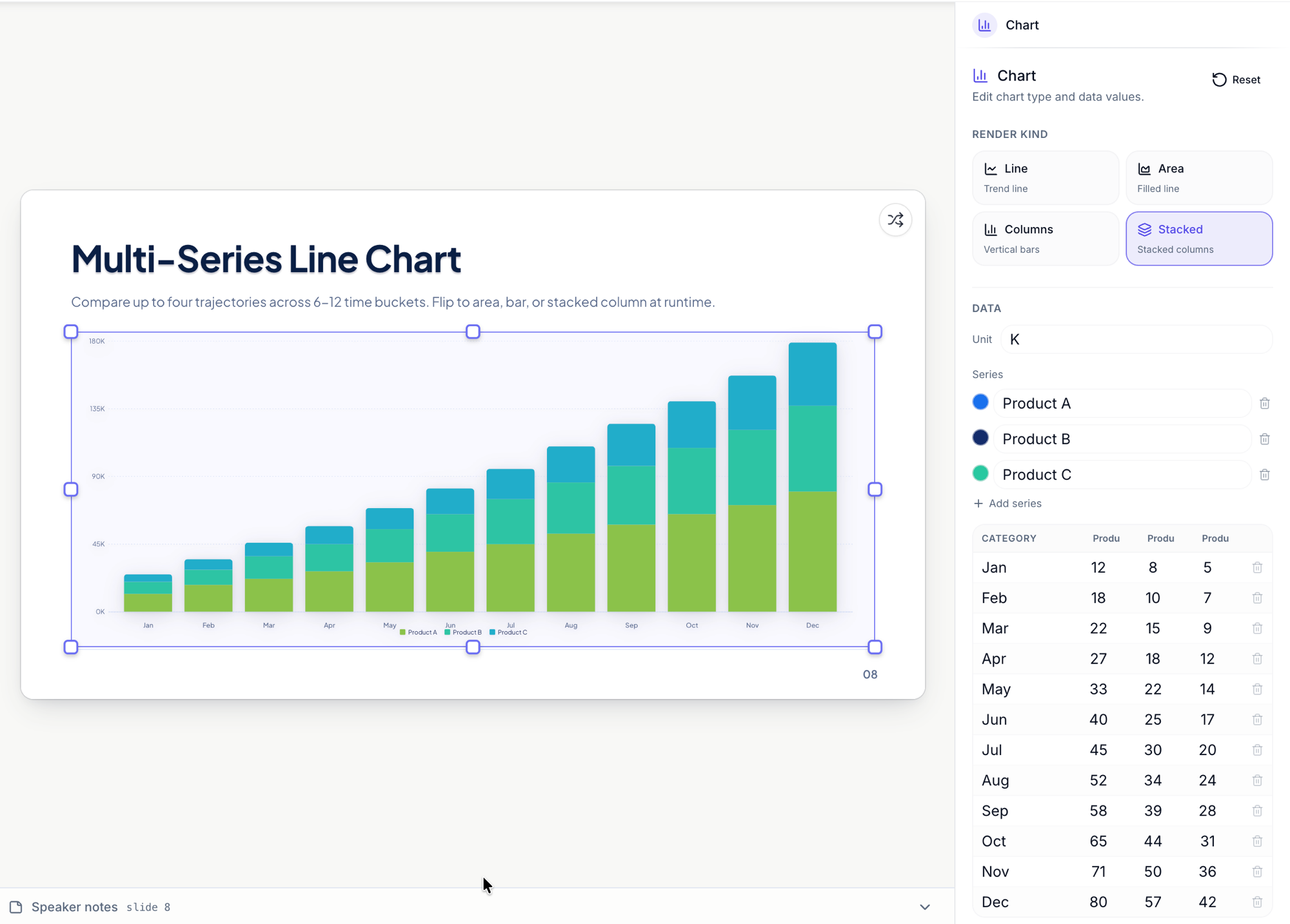Choose the Stacked columns render kind
The width and height of the screenshot is (1290, 924).
pos(1199,239)
